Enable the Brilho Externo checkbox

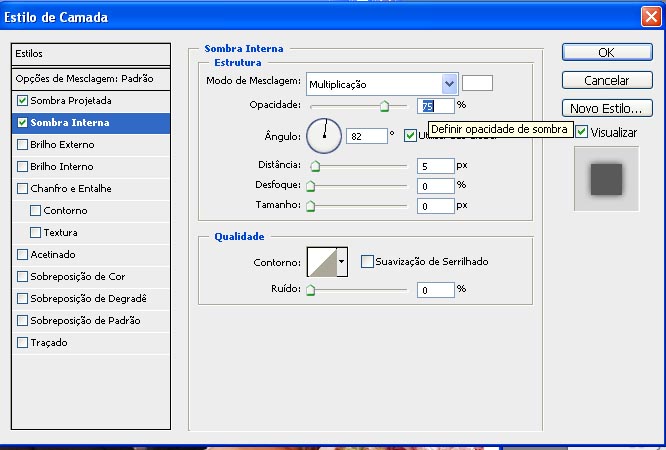pyautogui.click(x=23, y=145)
